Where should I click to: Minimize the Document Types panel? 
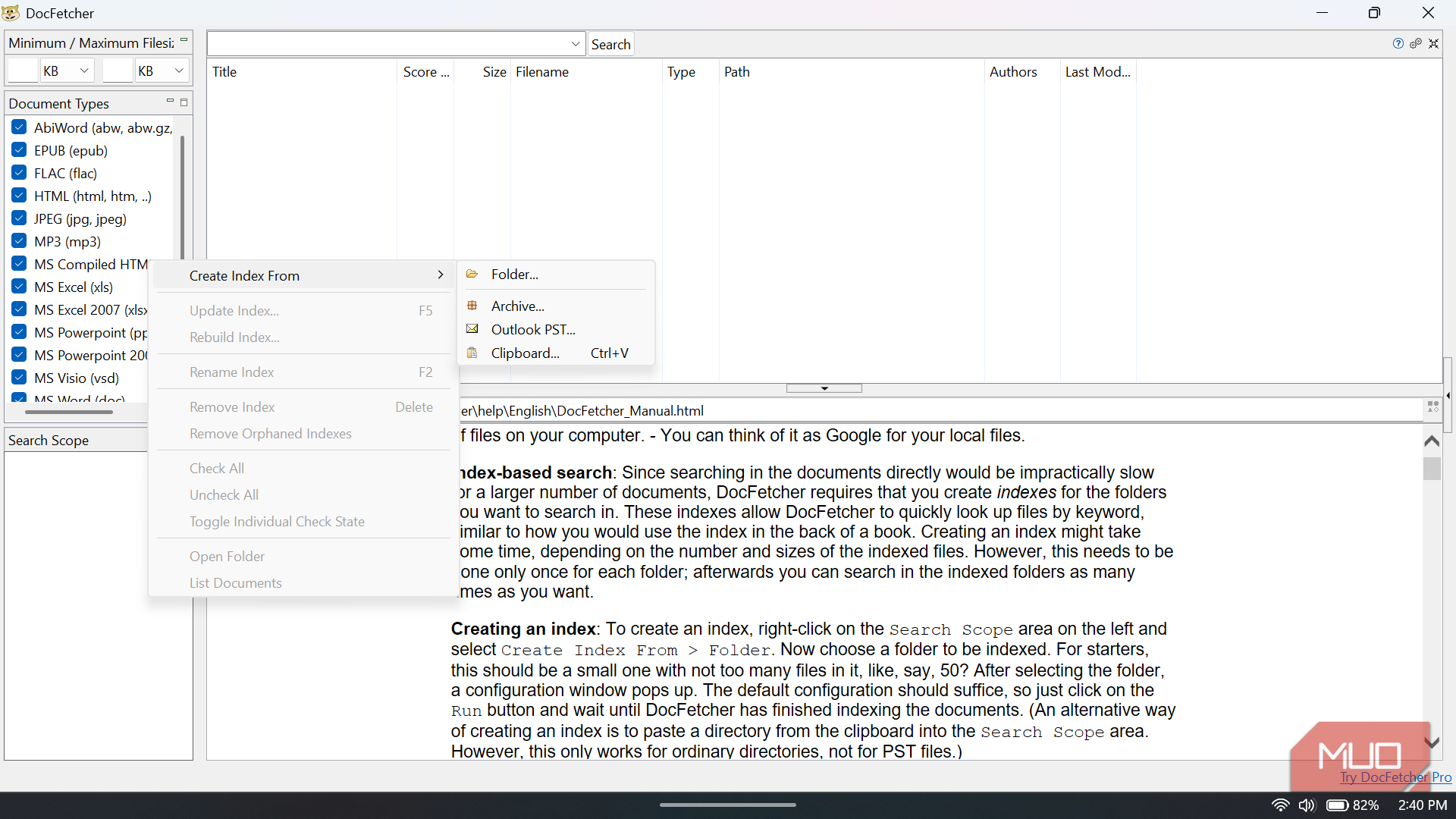pos(170,102)
